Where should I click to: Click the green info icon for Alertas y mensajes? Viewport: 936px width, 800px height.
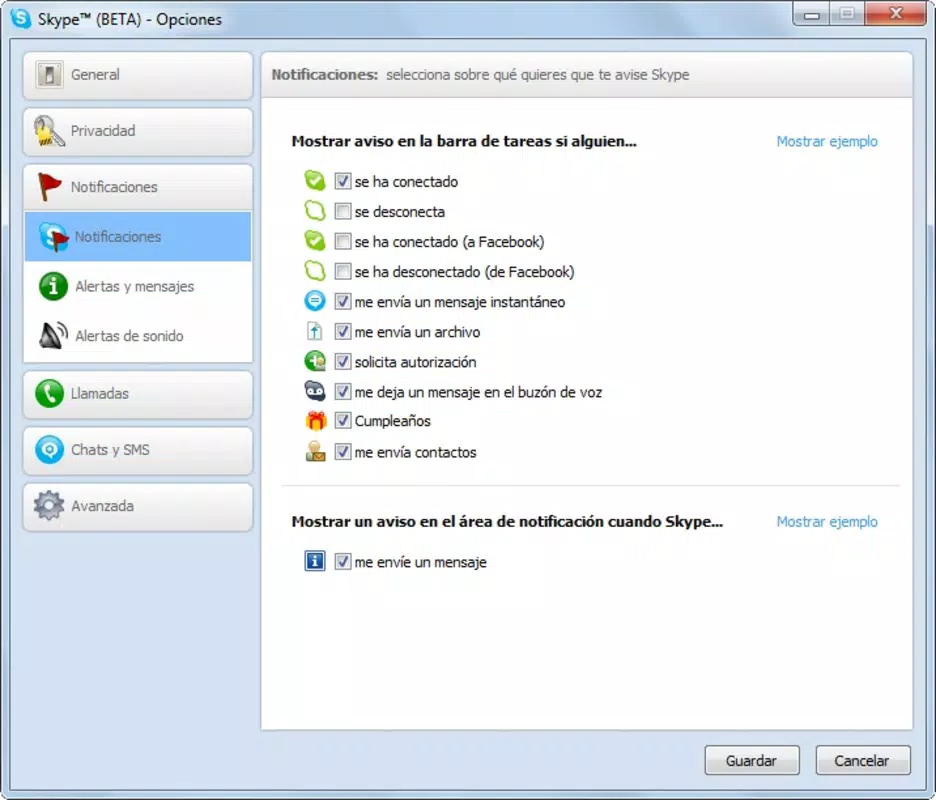click(x=53, y=286)
